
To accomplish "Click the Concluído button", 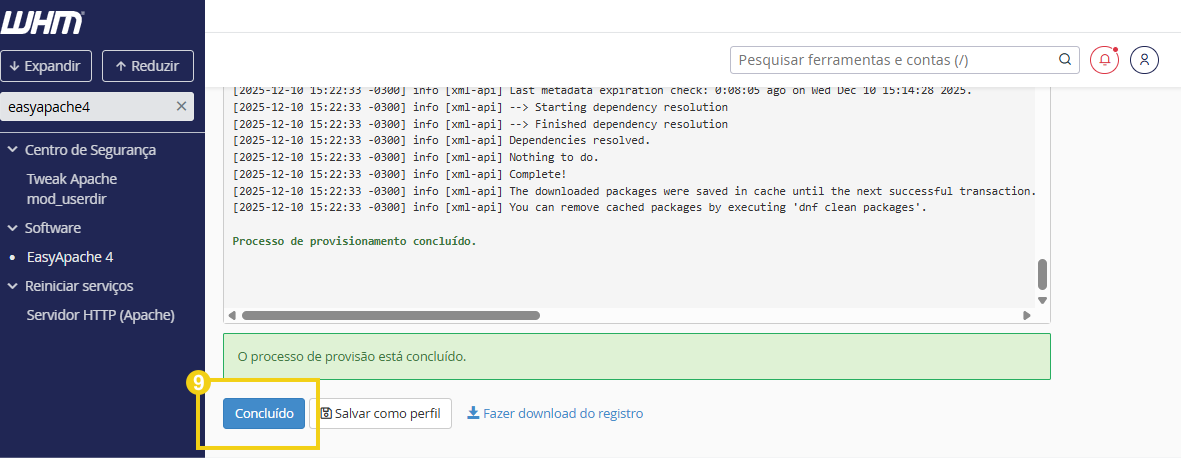I will [264, 413].
